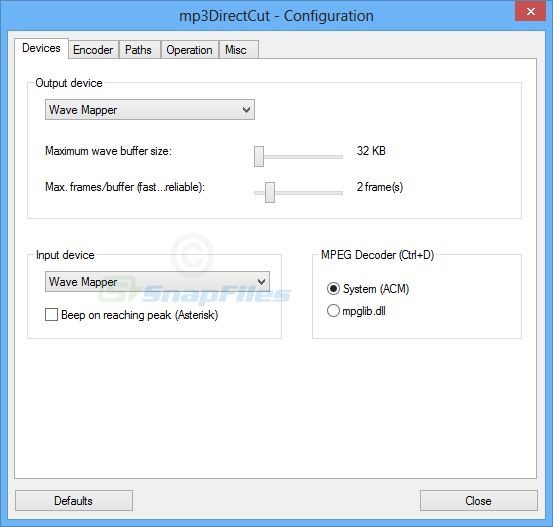Image resolution: width=553 pixels, height=527 pixels.
Task: Open the Output device Wave Mapper dropdown
Action: click(150, 110)
